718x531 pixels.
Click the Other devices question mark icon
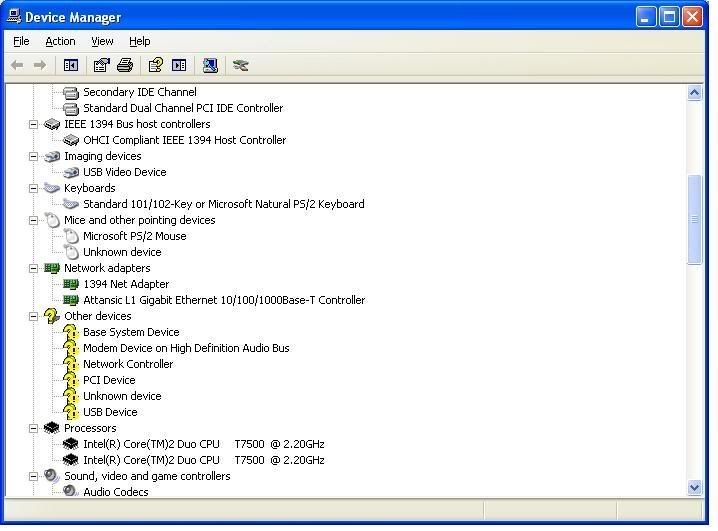point(52,316)
